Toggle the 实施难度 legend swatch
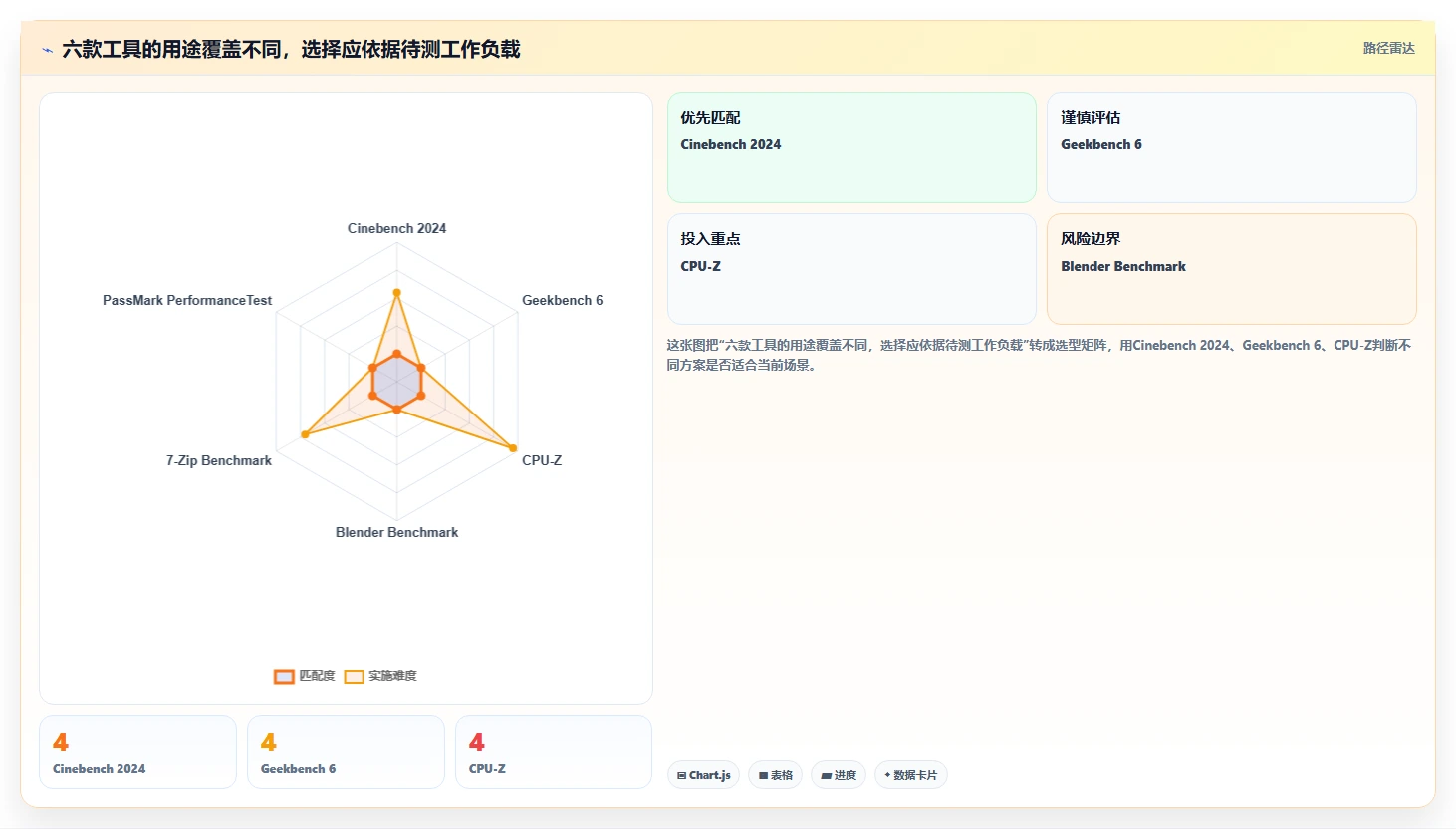This screenshot has height=829, width=1456. (354, 676)
